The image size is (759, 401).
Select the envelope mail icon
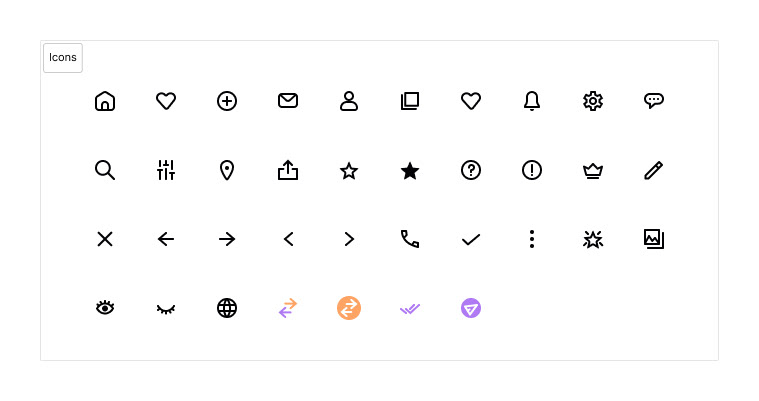click(288, 101)
